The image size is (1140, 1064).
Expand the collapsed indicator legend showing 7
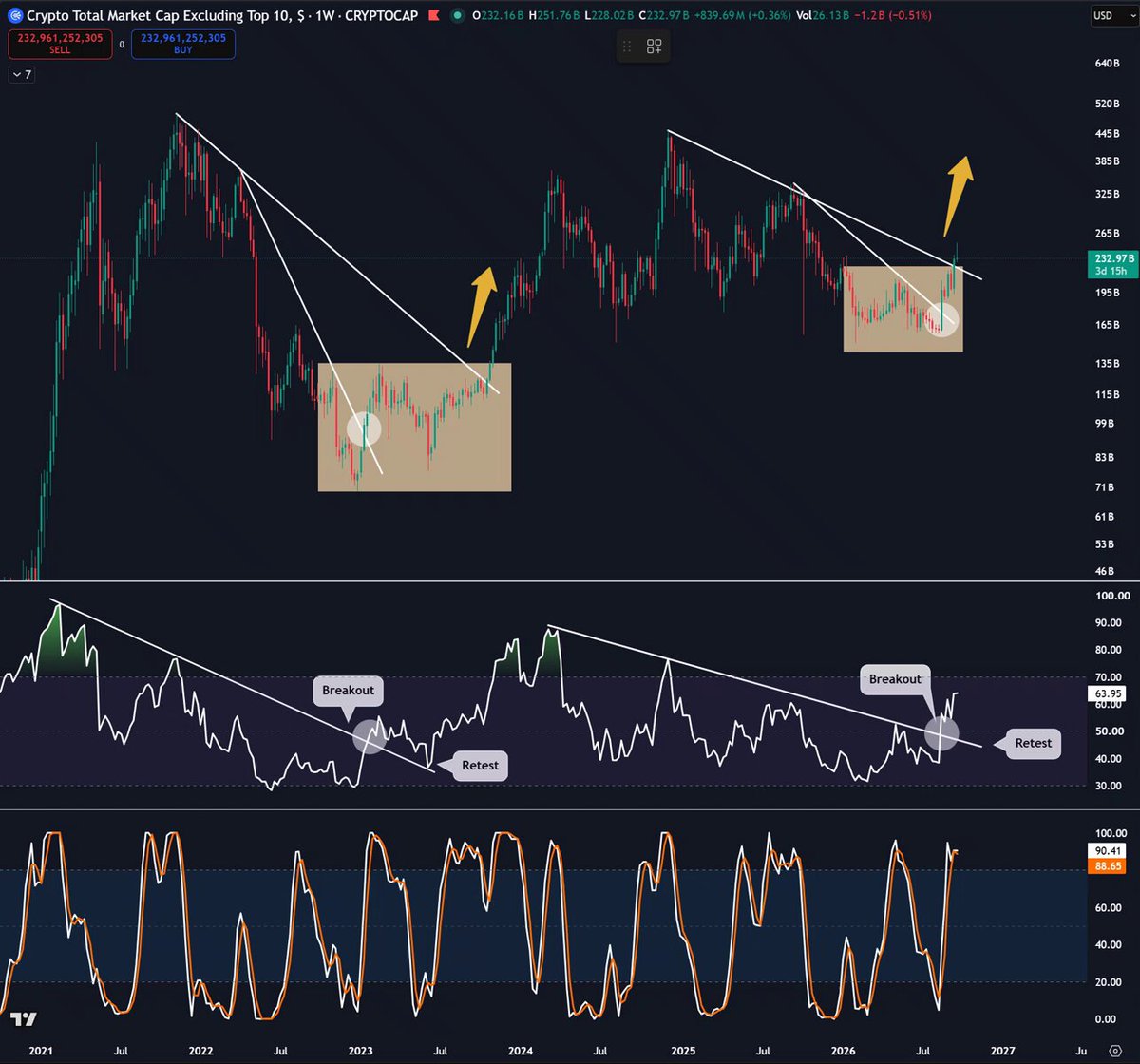21,74
